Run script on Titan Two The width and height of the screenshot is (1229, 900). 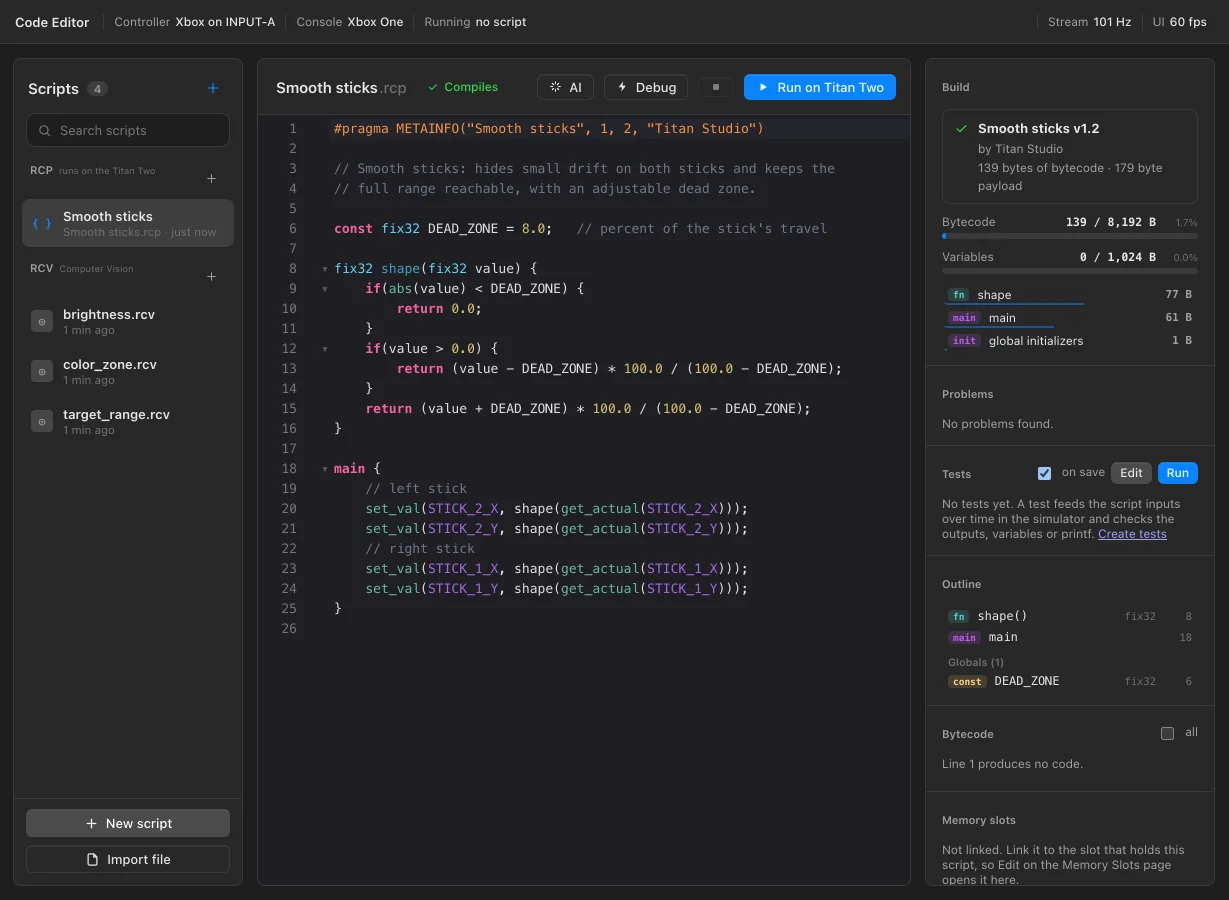pos(820,87)
